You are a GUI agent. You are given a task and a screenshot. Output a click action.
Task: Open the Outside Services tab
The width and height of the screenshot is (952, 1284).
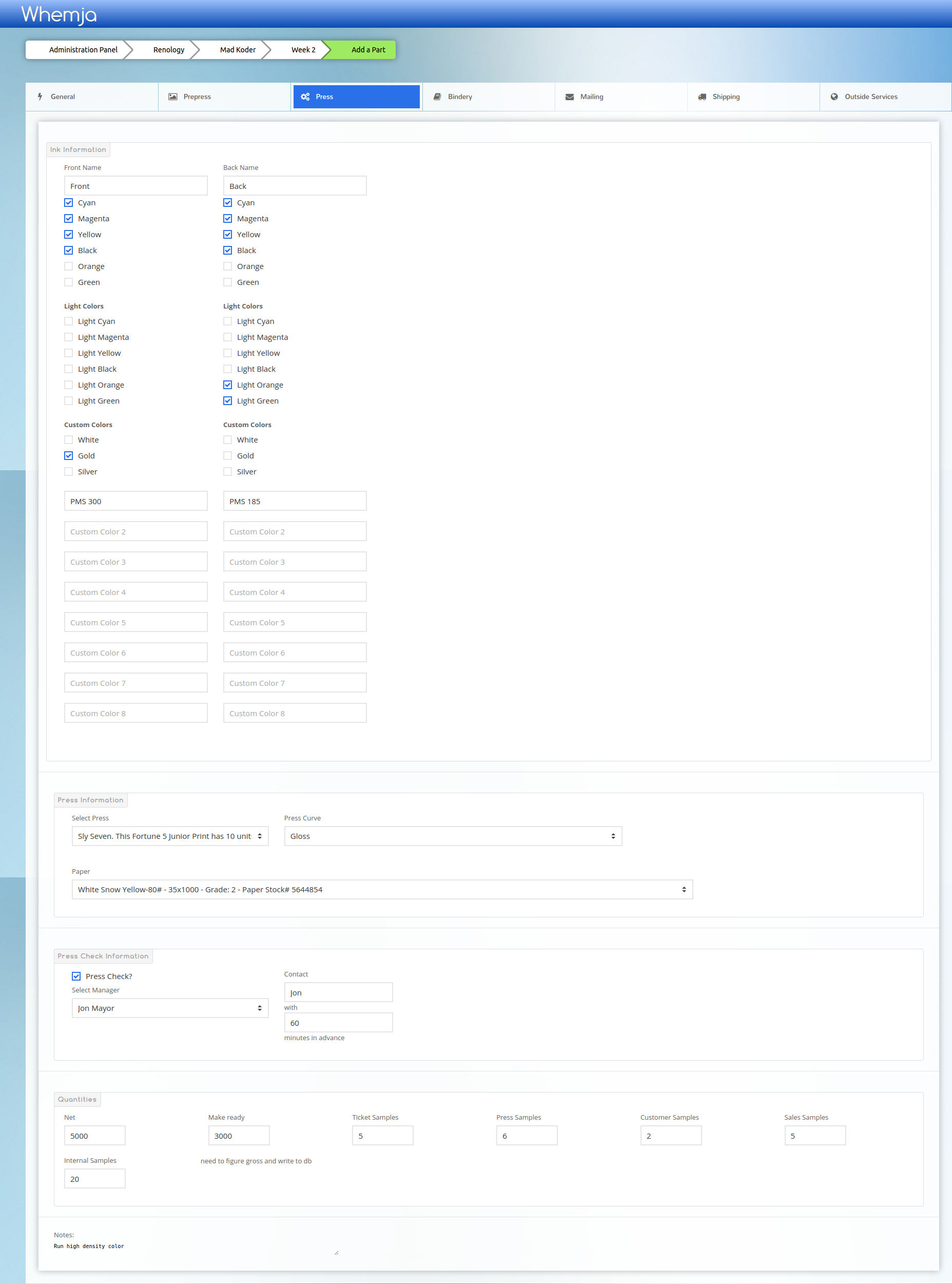[x=870, y=97]
